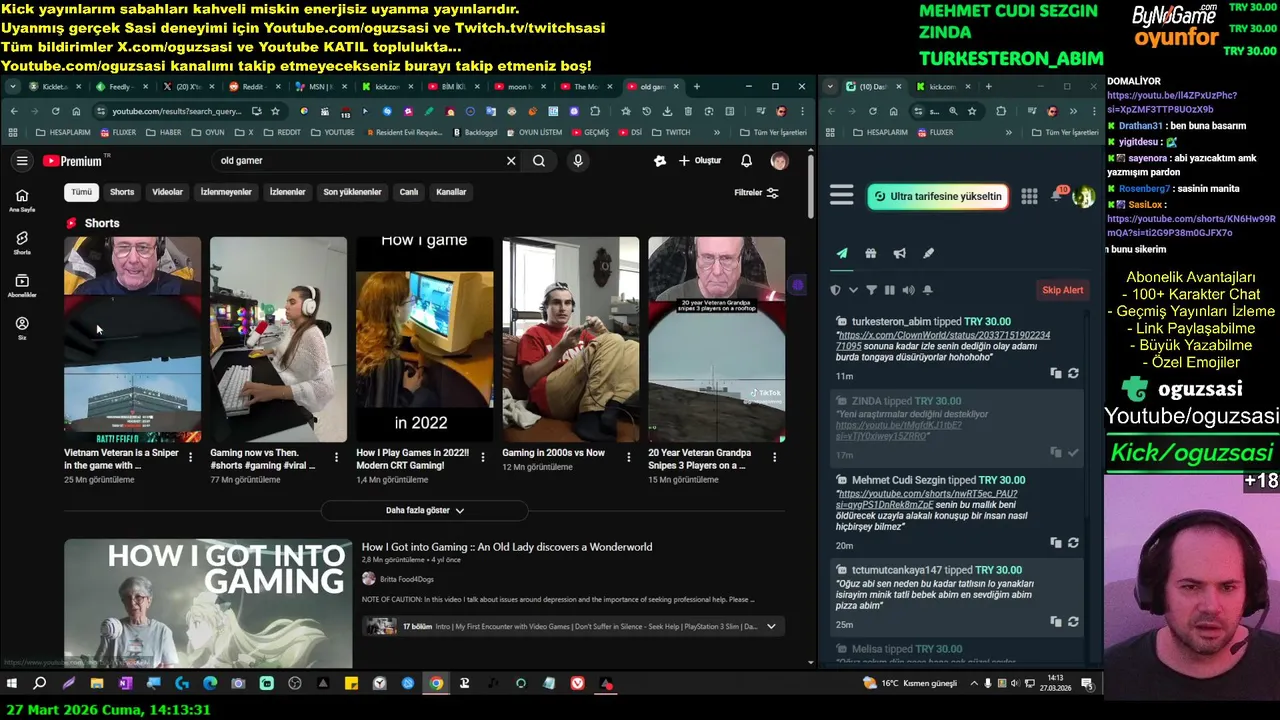The image size is (1280, 720).
Task: Open the Backloggd bookmark
Action: (x=475, y=132)
